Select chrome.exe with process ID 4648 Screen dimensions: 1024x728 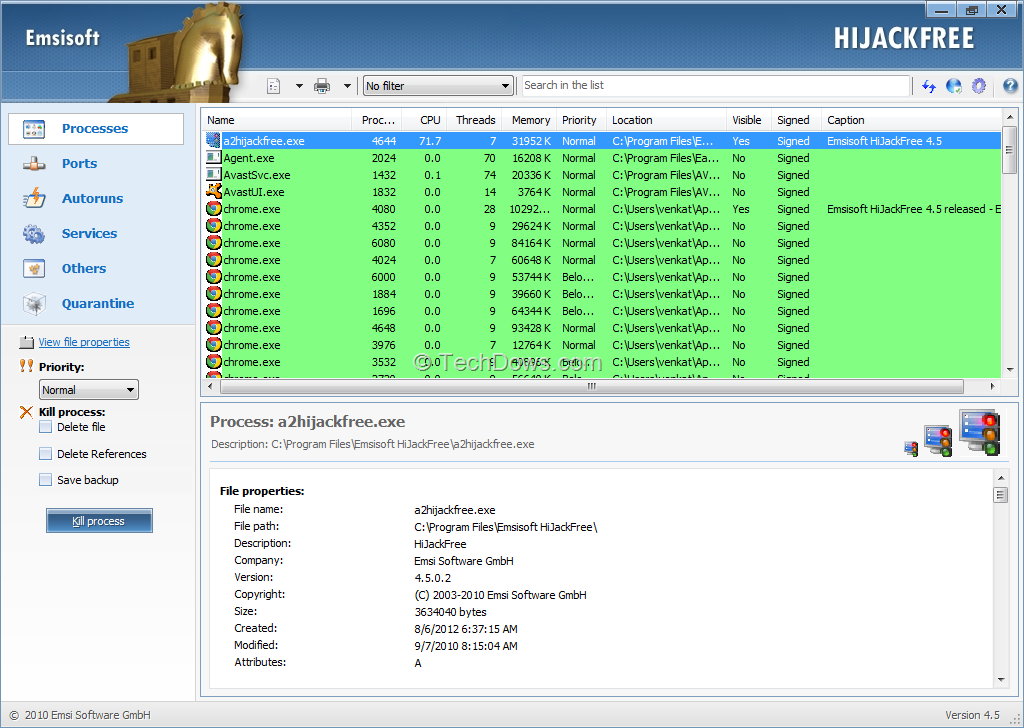(x=601, y=328)
